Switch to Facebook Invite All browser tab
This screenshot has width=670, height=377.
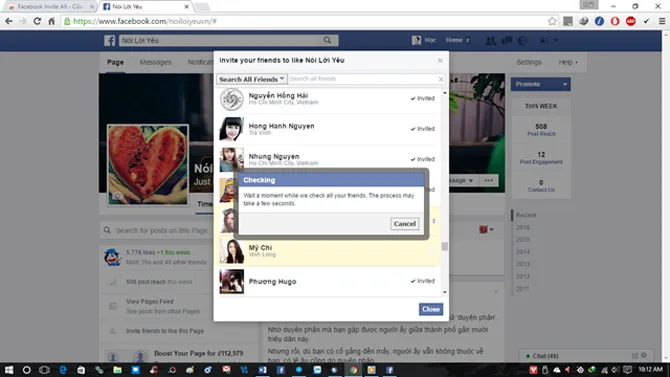coord(49,6)
